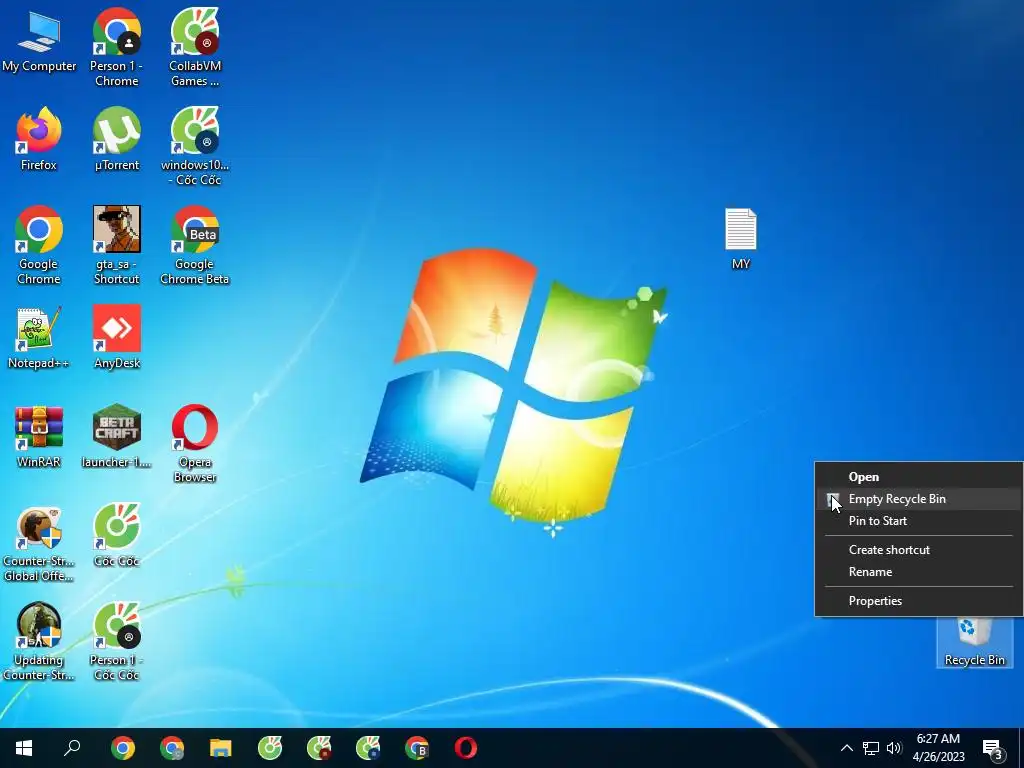Open Opera from the taskbar
This screenshot has width=1024, height=768.
(x=466, y=748)
